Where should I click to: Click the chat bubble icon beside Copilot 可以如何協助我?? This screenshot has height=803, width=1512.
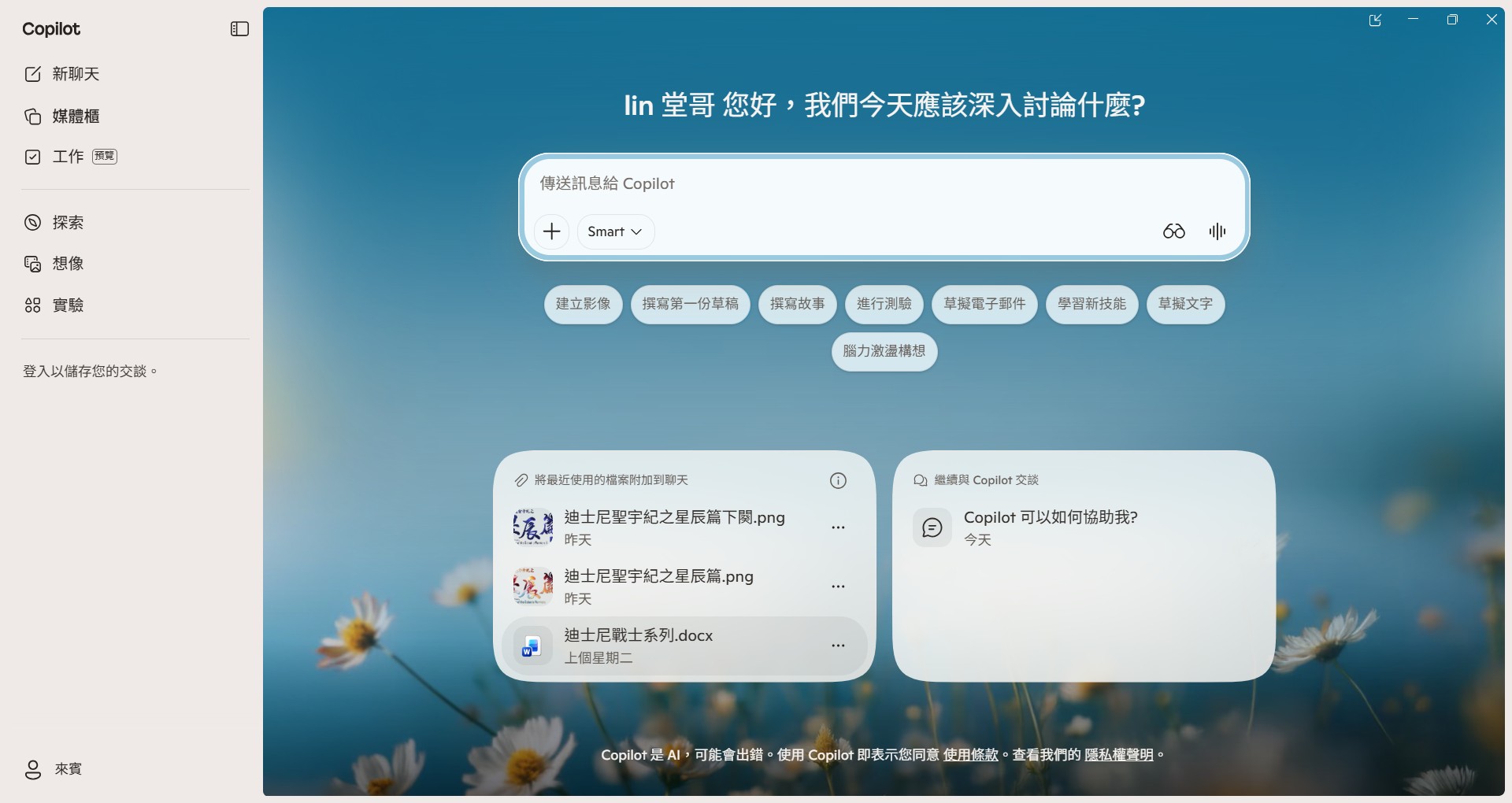[932, 528]
